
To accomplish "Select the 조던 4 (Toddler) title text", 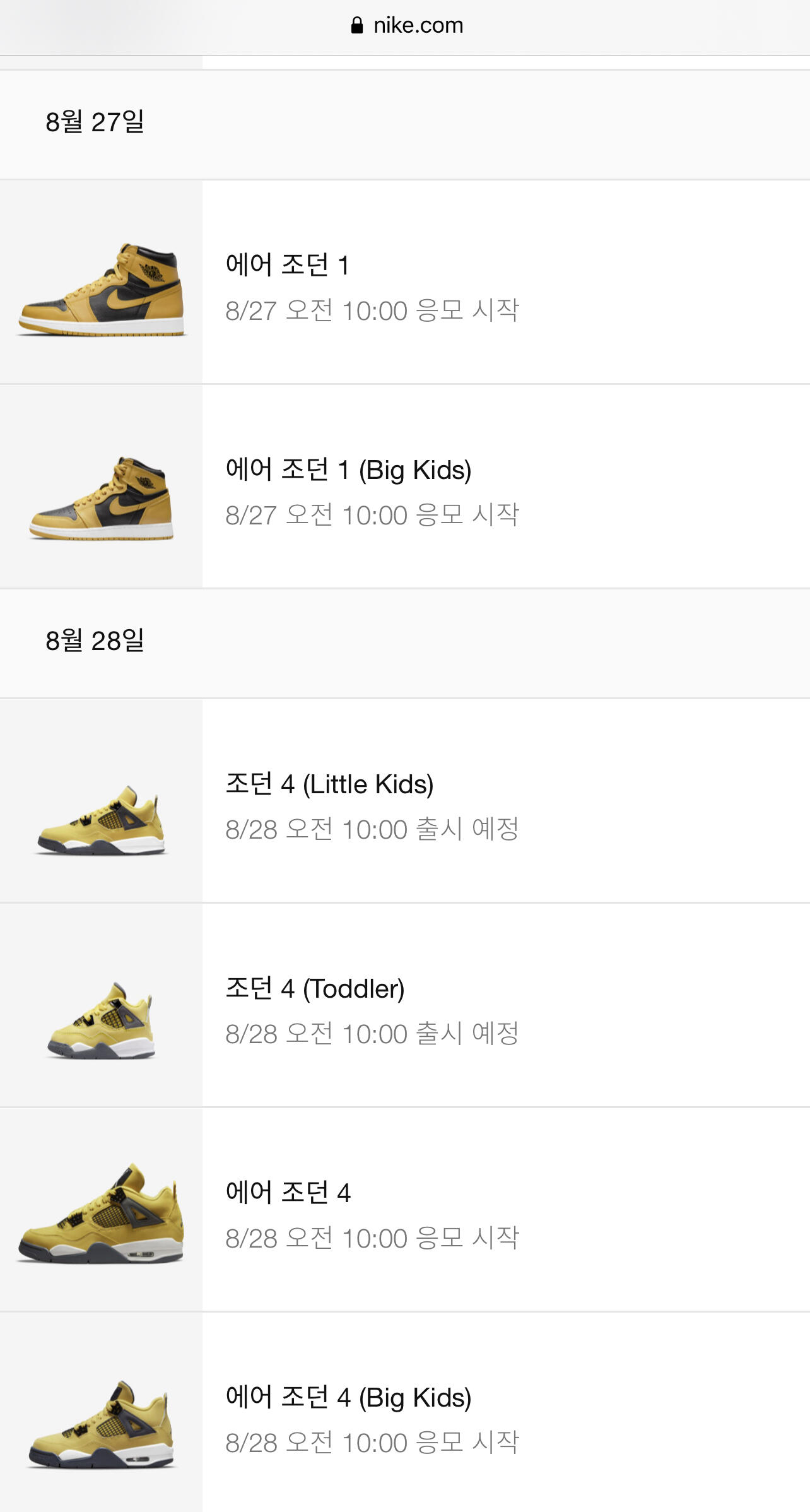I will point(315,989).
